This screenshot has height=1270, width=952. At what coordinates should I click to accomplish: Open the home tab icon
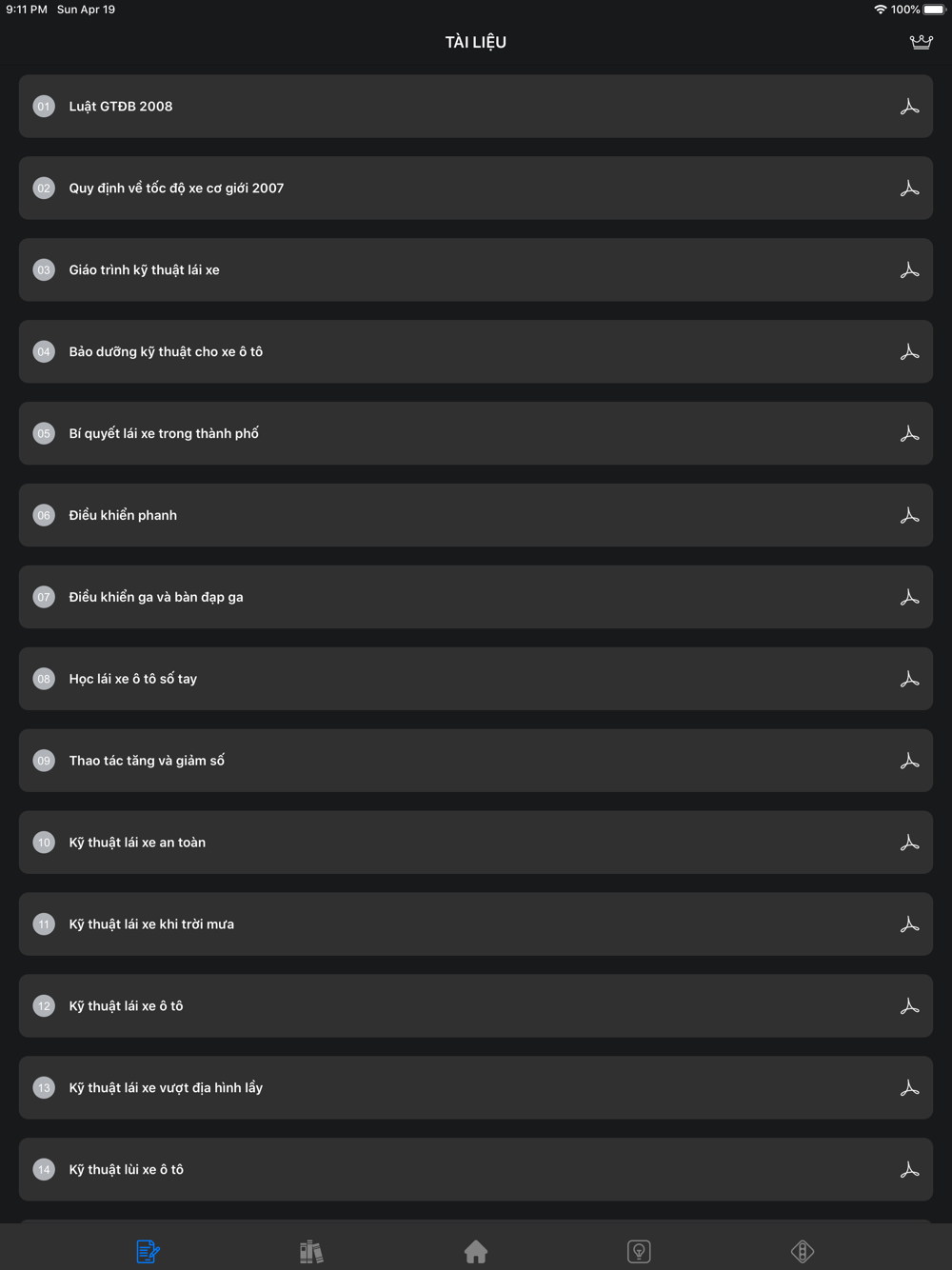point(476,1251)
